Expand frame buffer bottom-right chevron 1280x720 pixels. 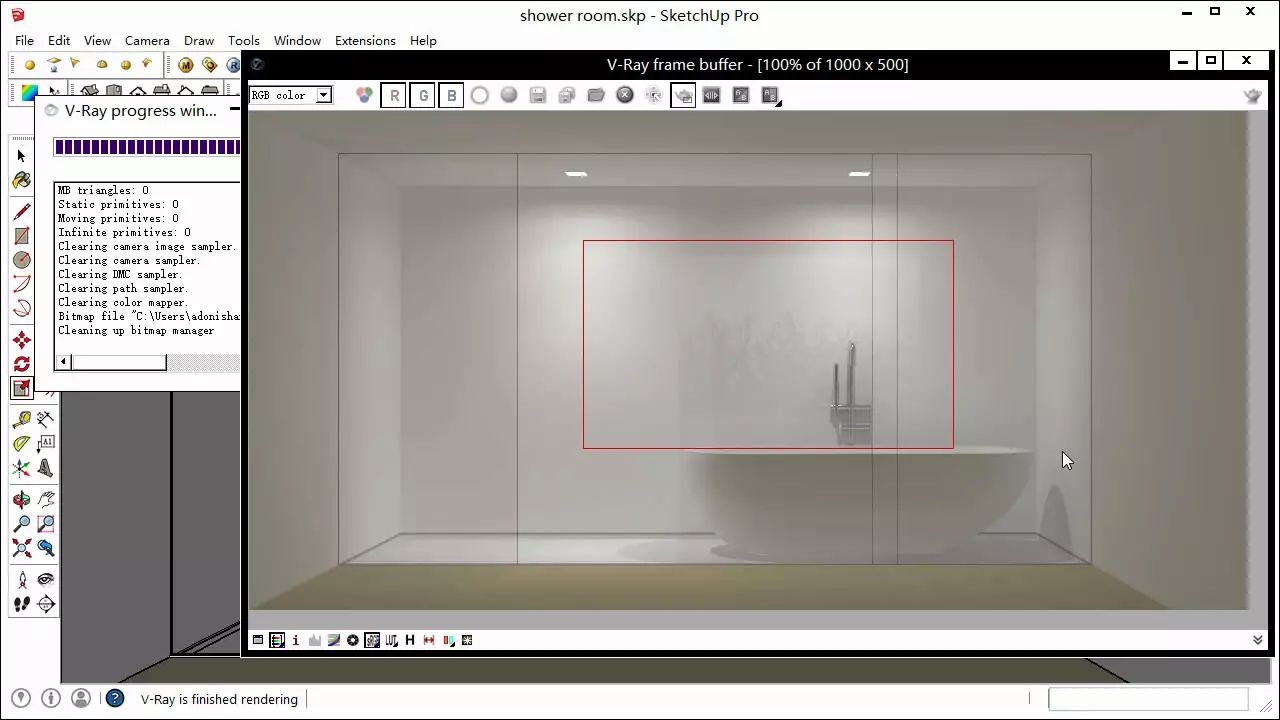point(1257,640)
